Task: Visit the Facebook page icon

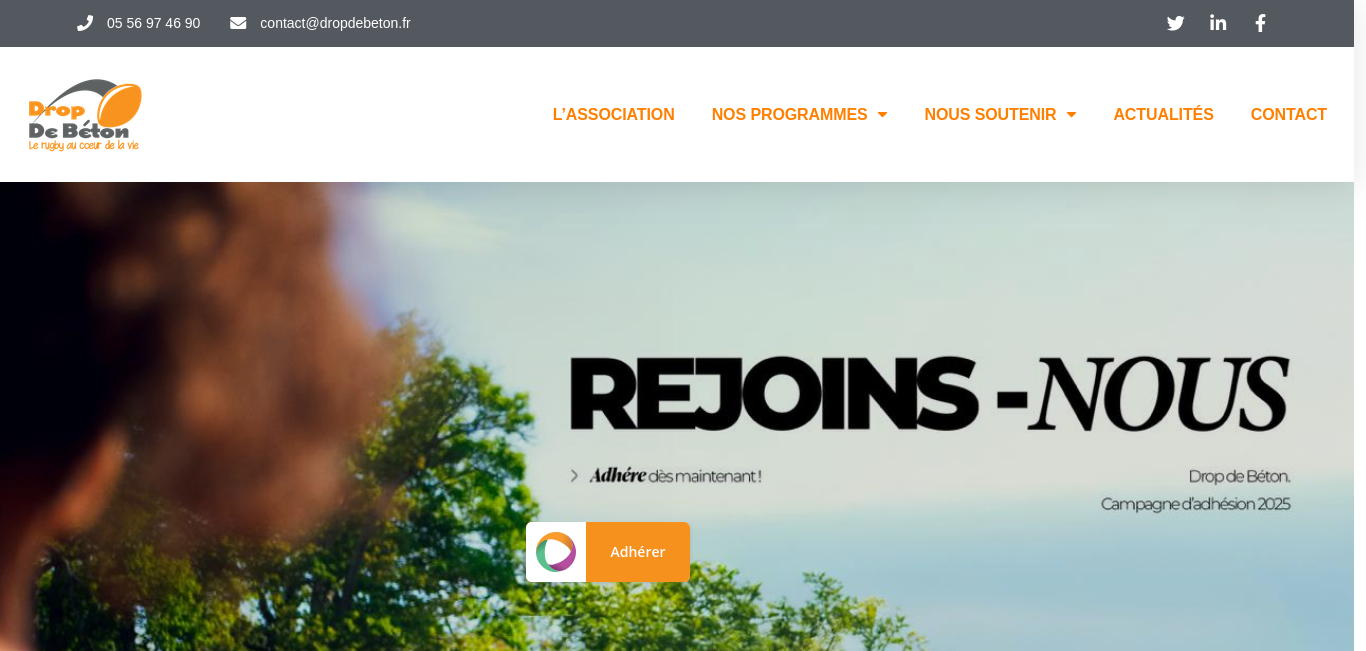Action: pos(1260,23)
